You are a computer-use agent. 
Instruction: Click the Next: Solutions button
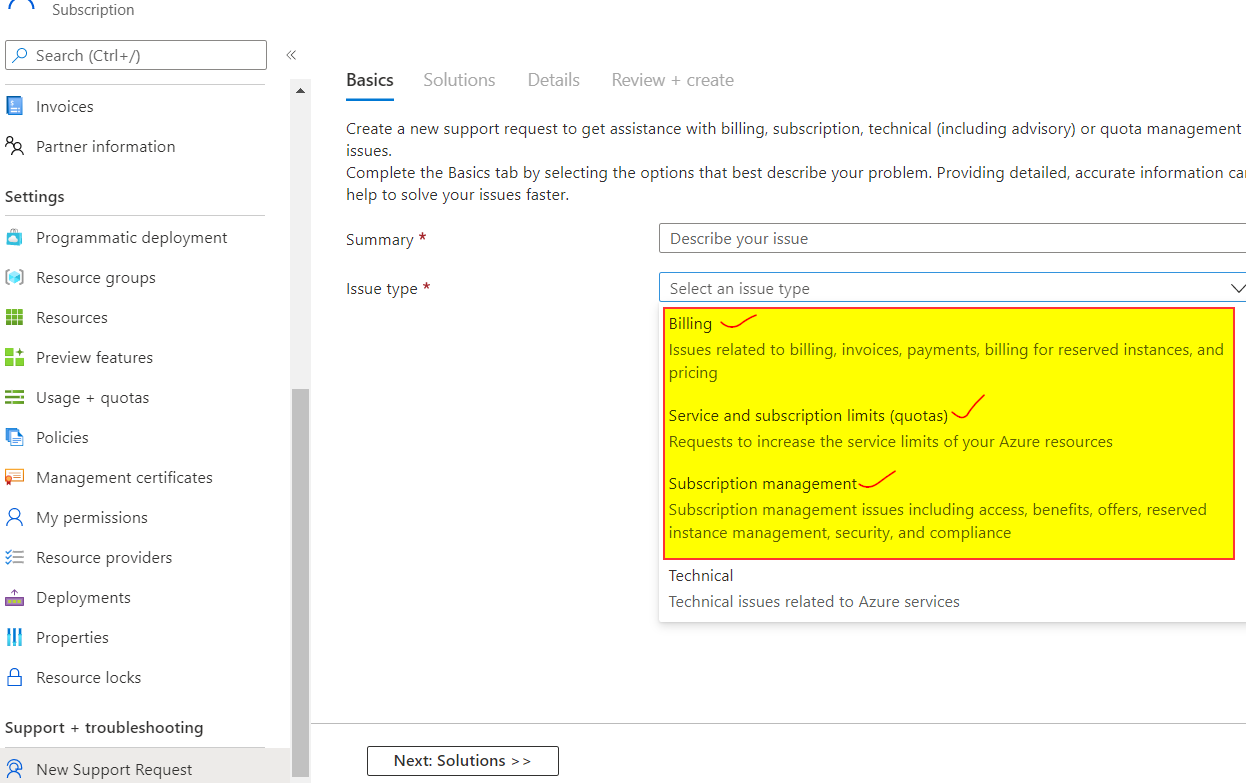point(462,760)
